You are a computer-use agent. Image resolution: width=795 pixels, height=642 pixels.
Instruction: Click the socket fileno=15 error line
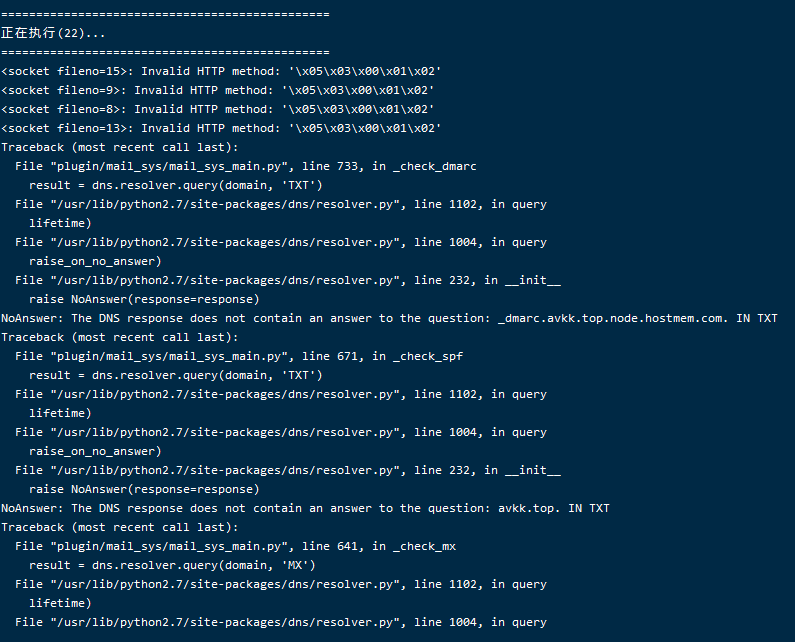point(221,71)
